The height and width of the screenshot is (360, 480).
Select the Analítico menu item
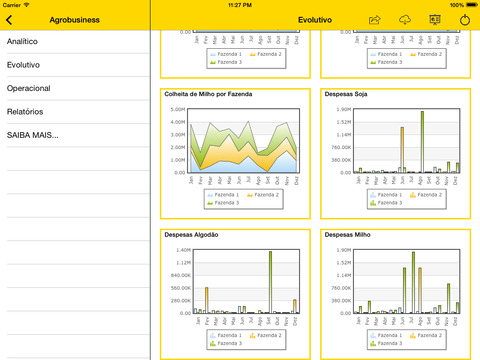pyautogui.click(x=75, y=42)
